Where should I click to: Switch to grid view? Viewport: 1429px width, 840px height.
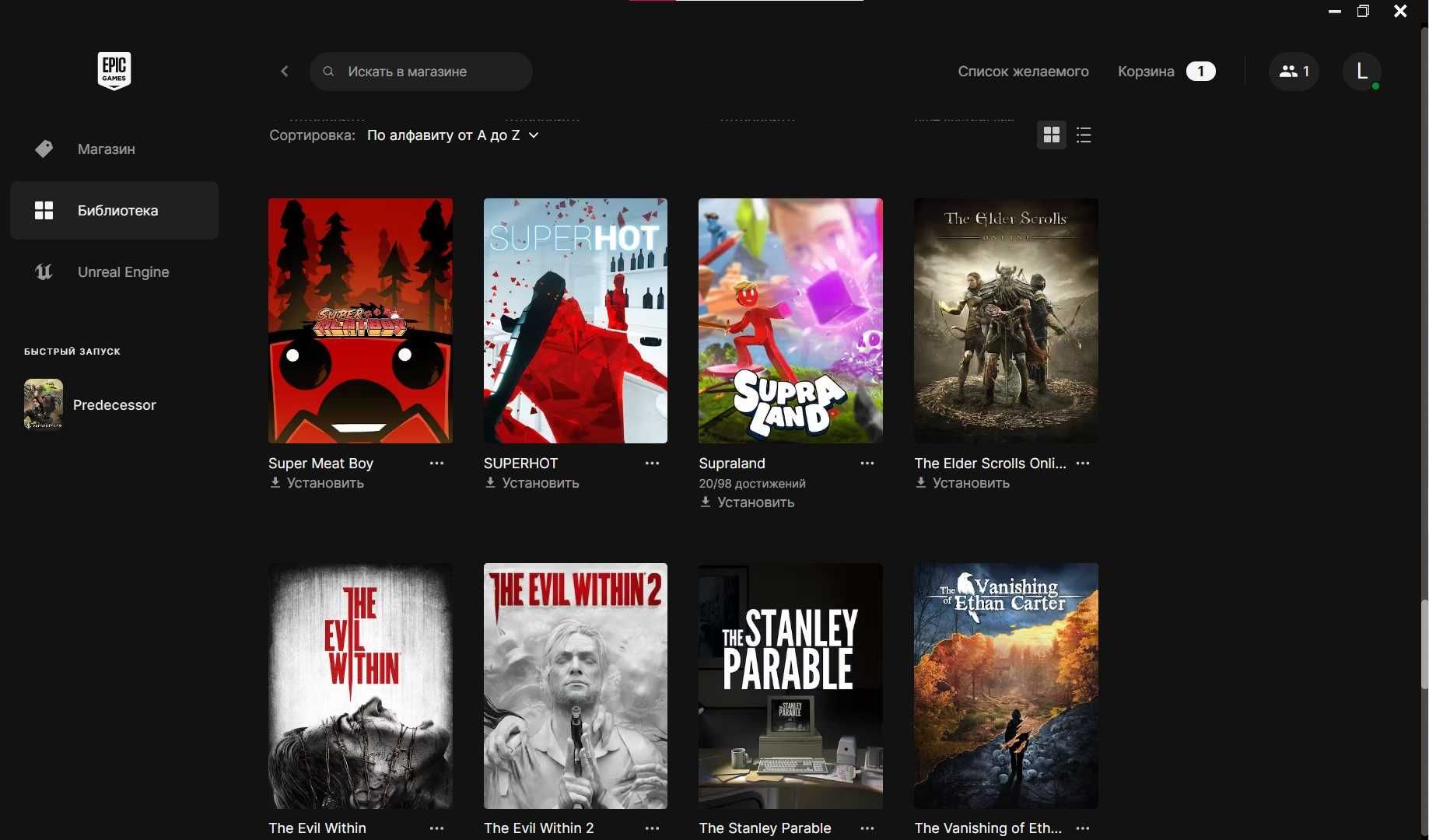click(x=1052, y=135)
